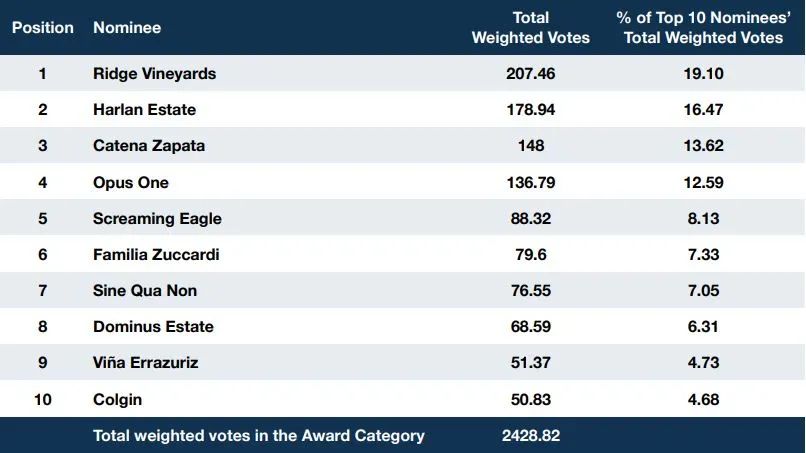Click the Position column header

(x=43, y=28)
